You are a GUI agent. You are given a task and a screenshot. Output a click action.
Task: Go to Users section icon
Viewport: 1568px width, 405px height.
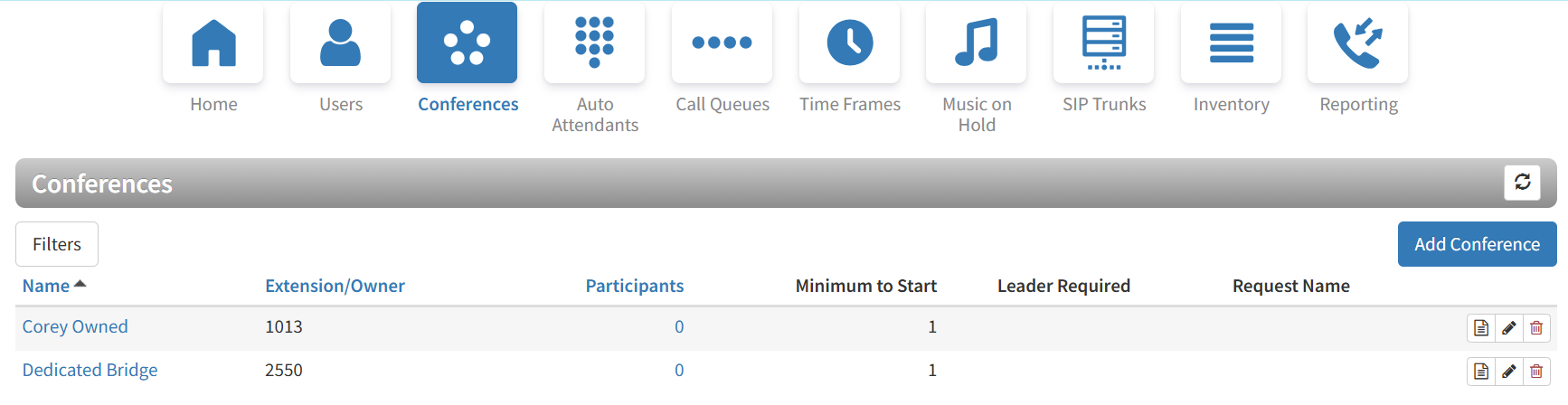coord(340,43)
